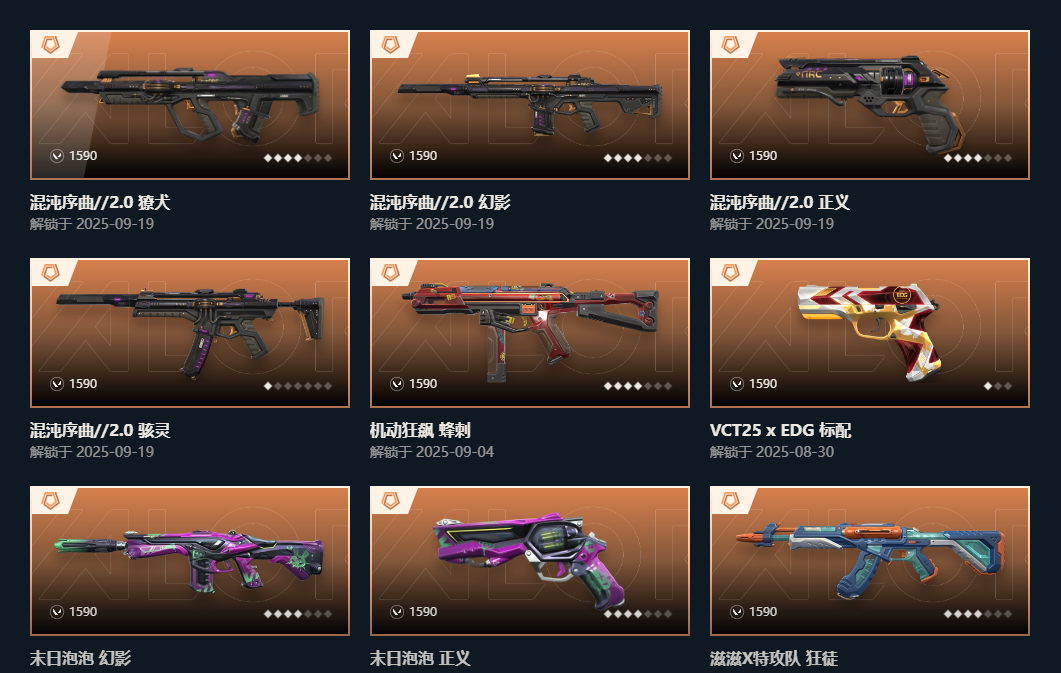Open the 末日泡泡 正义 revolver skin card
1061x673 pixels.
(530, 561)
